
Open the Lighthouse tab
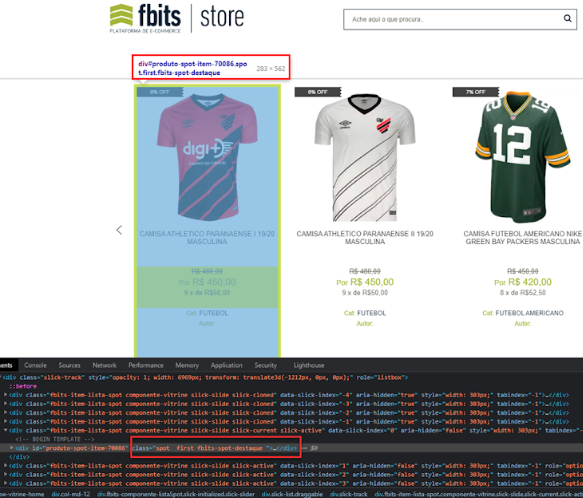[309, 365]
